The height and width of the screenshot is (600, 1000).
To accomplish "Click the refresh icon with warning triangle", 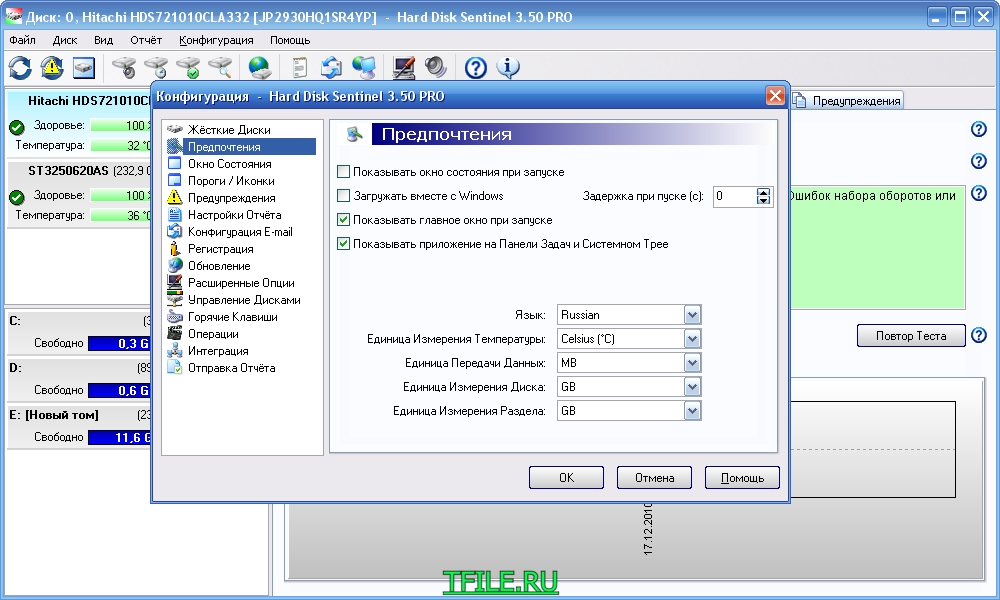I will 52,67.
